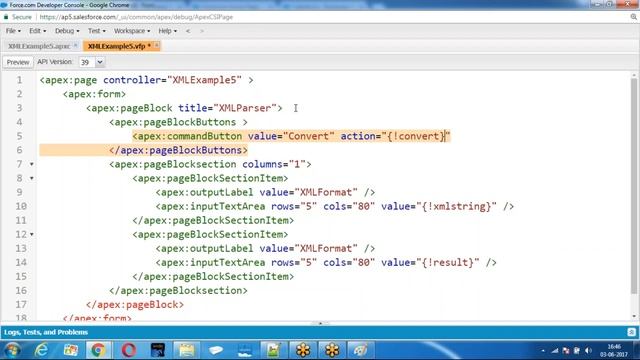Screen dimensions: 640x360
Task: Go forward with the right arrow
Action: [x=202, y=31]
